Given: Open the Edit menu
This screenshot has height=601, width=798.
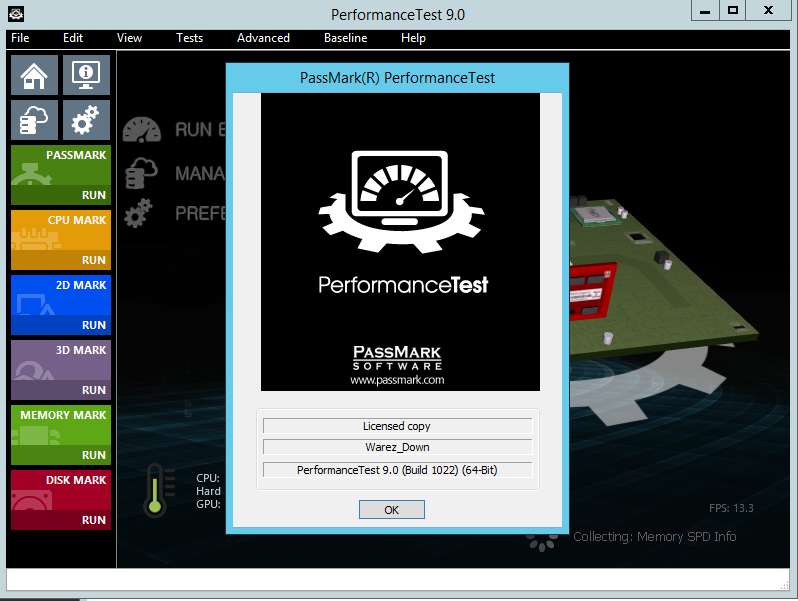Looking at the screenshot, I should pyautogui.click(x=73, y=38).
